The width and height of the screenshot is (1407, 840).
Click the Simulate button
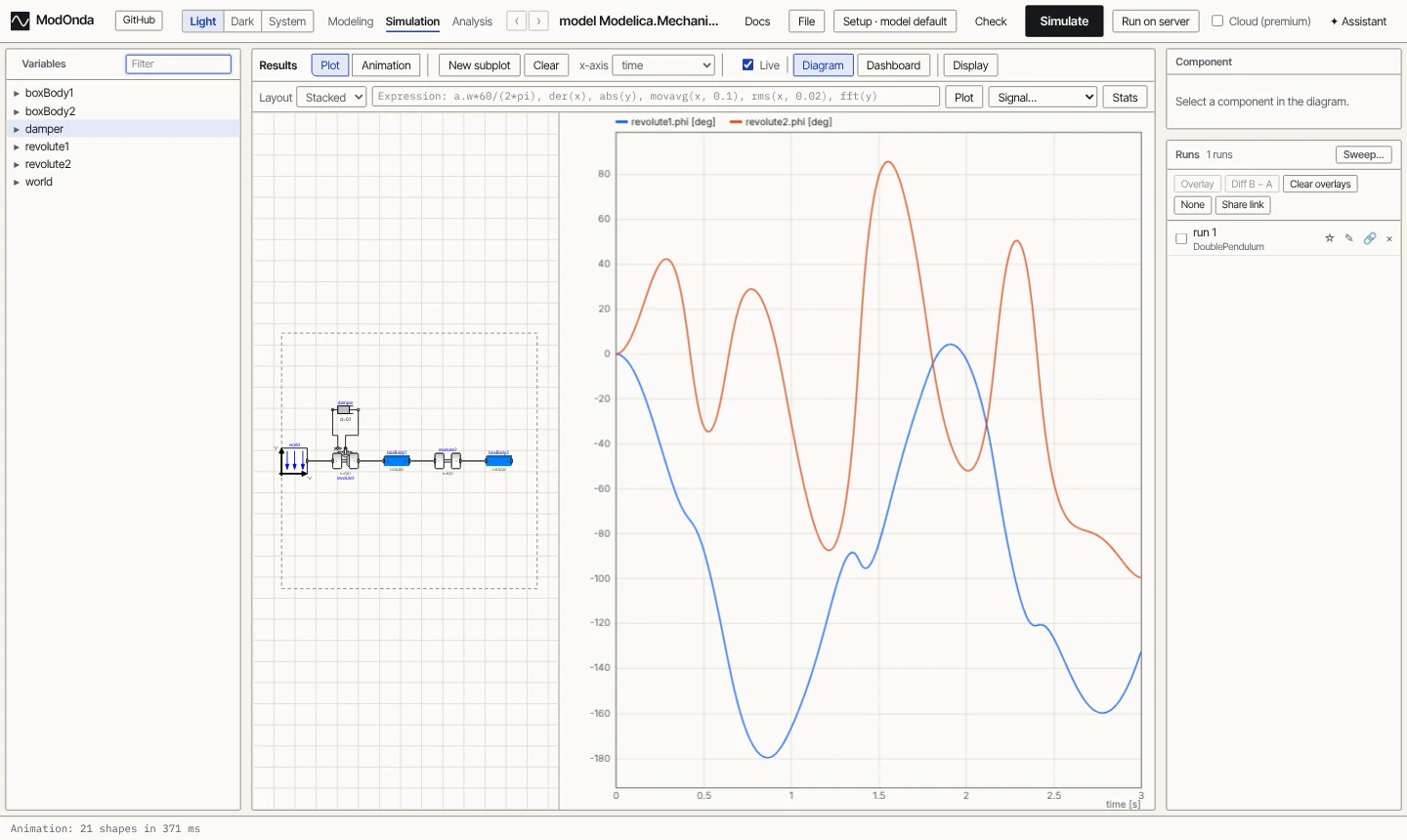pyautogui.click(x=1064, y=21)
